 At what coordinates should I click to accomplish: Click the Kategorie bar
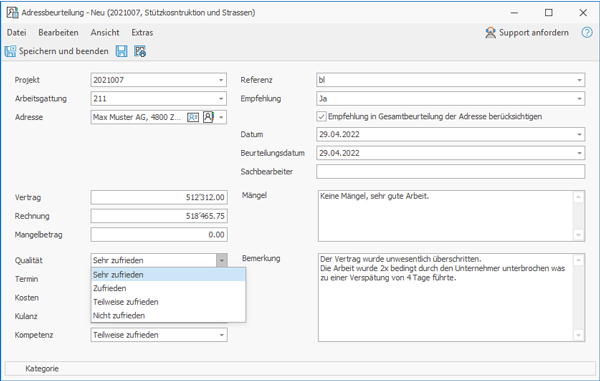point(300,369)
